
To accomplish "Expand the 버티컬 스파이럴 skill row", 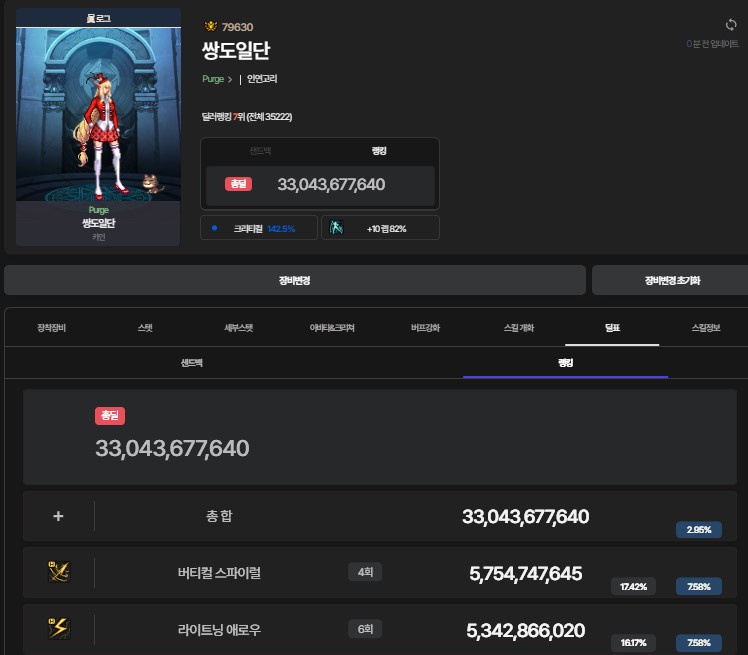I will click(x=219, y=573).
